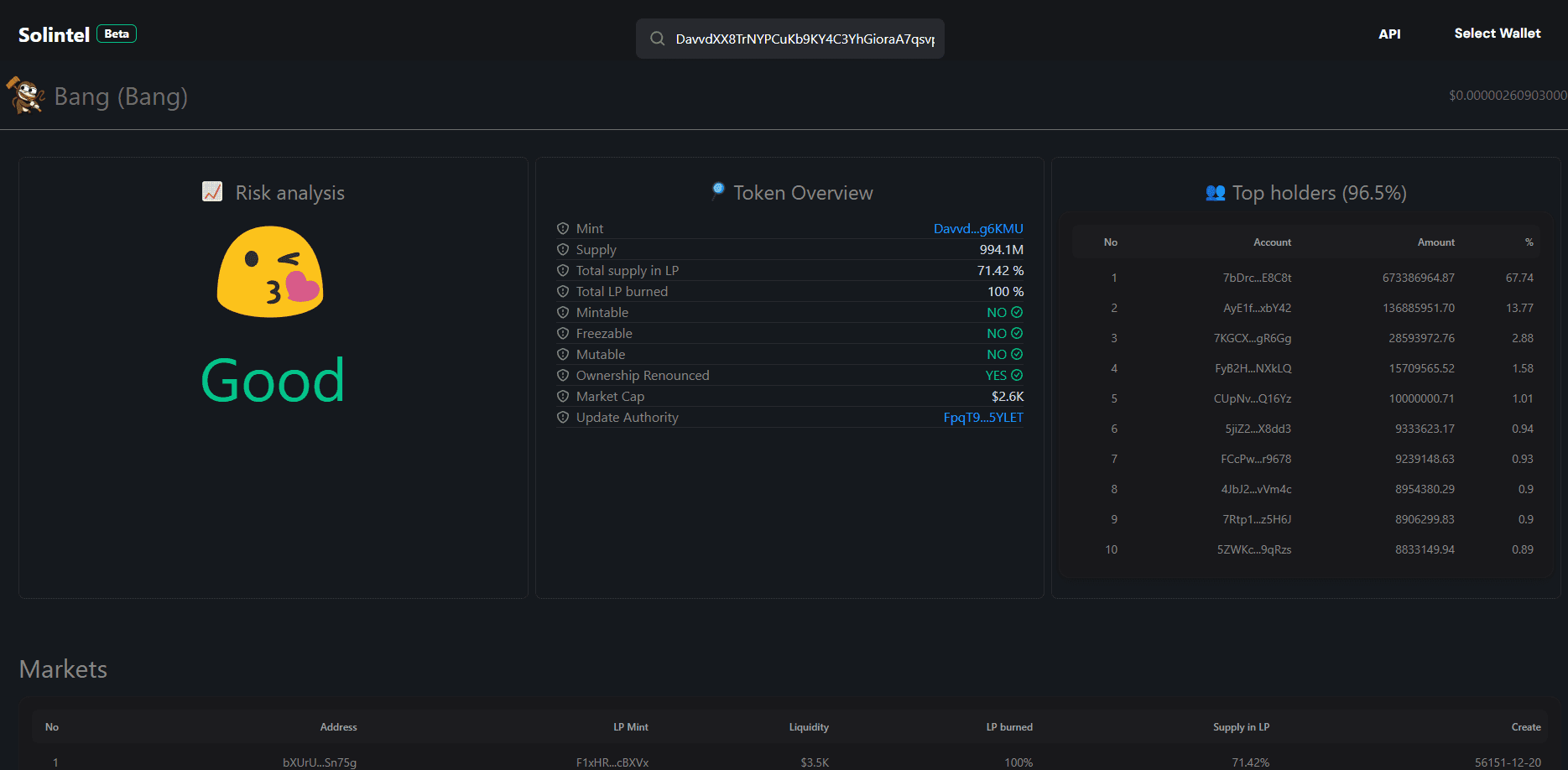Click the Top holders people icon

(x=1215, y=193)
